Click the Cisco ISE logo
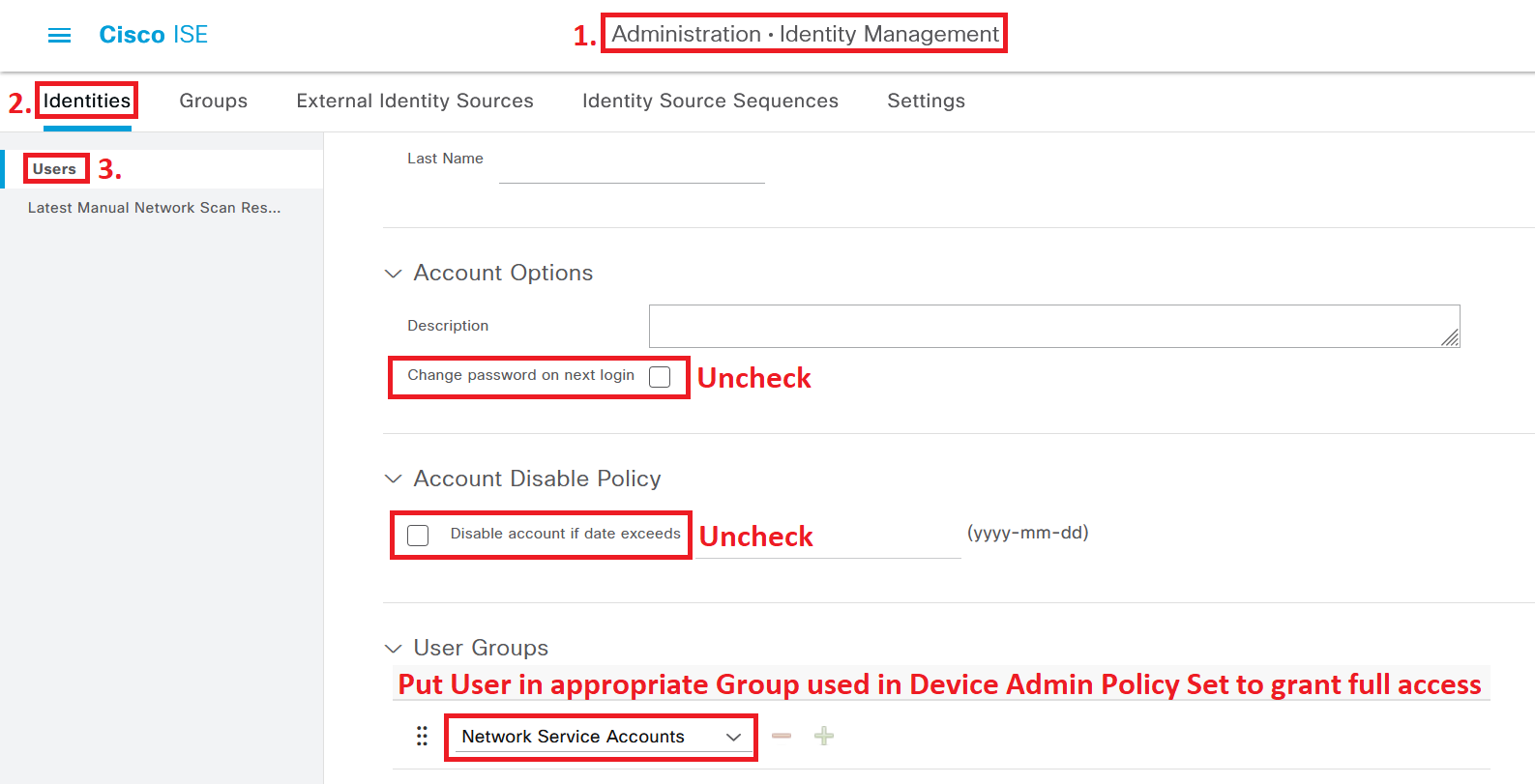 click(x=153, y=35)
